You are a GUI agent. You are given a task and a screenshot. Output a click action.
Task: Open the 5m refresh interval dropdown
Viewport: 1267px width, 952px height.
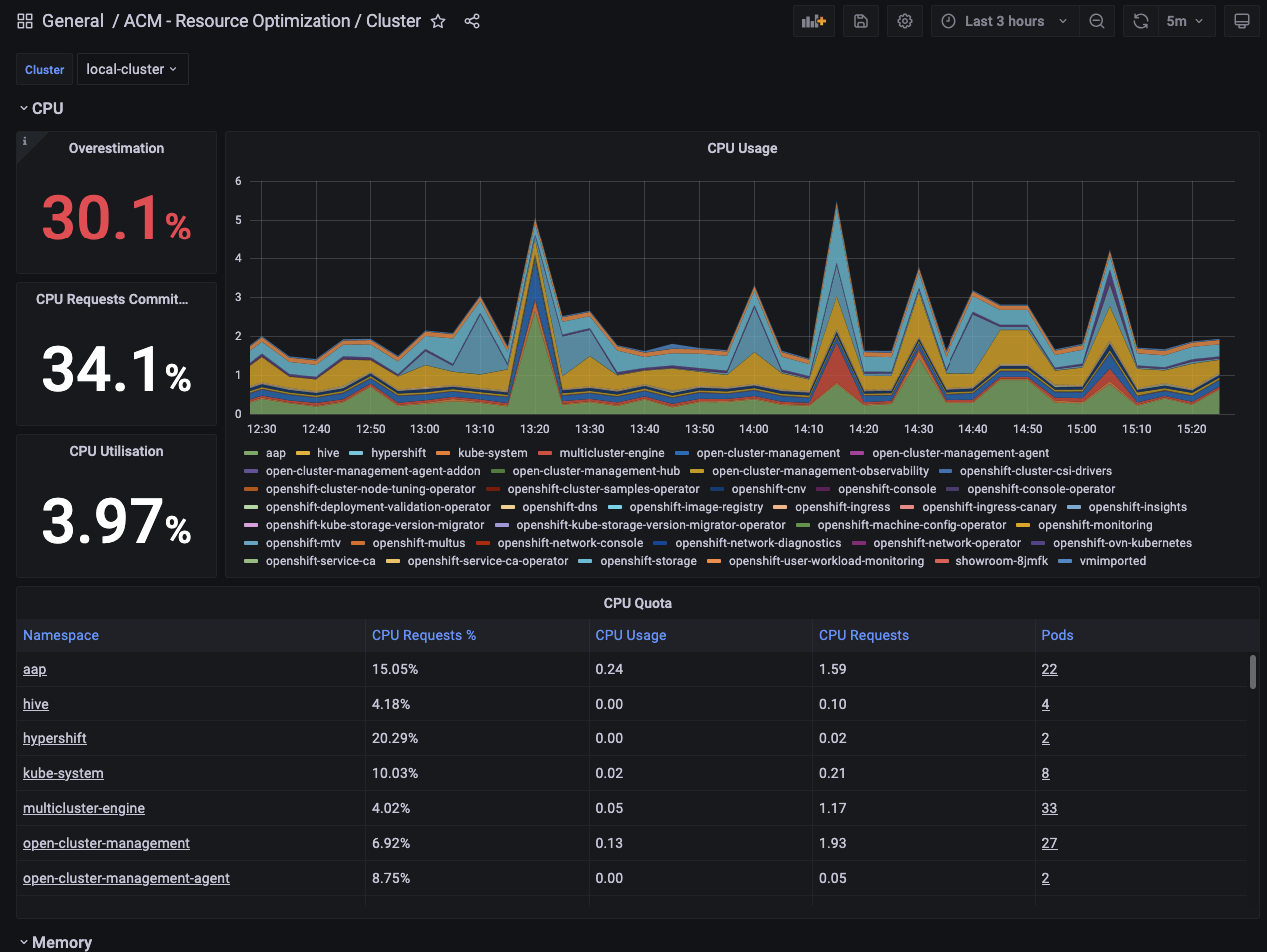1186,21
